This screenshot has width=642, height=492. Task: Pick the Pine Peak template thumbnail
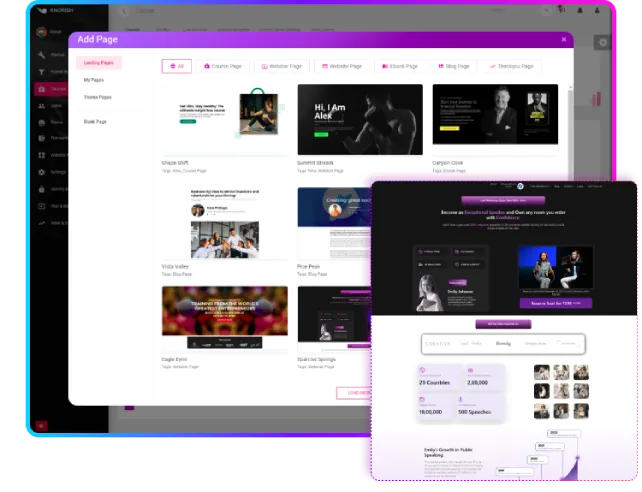(x=335, y=223)
